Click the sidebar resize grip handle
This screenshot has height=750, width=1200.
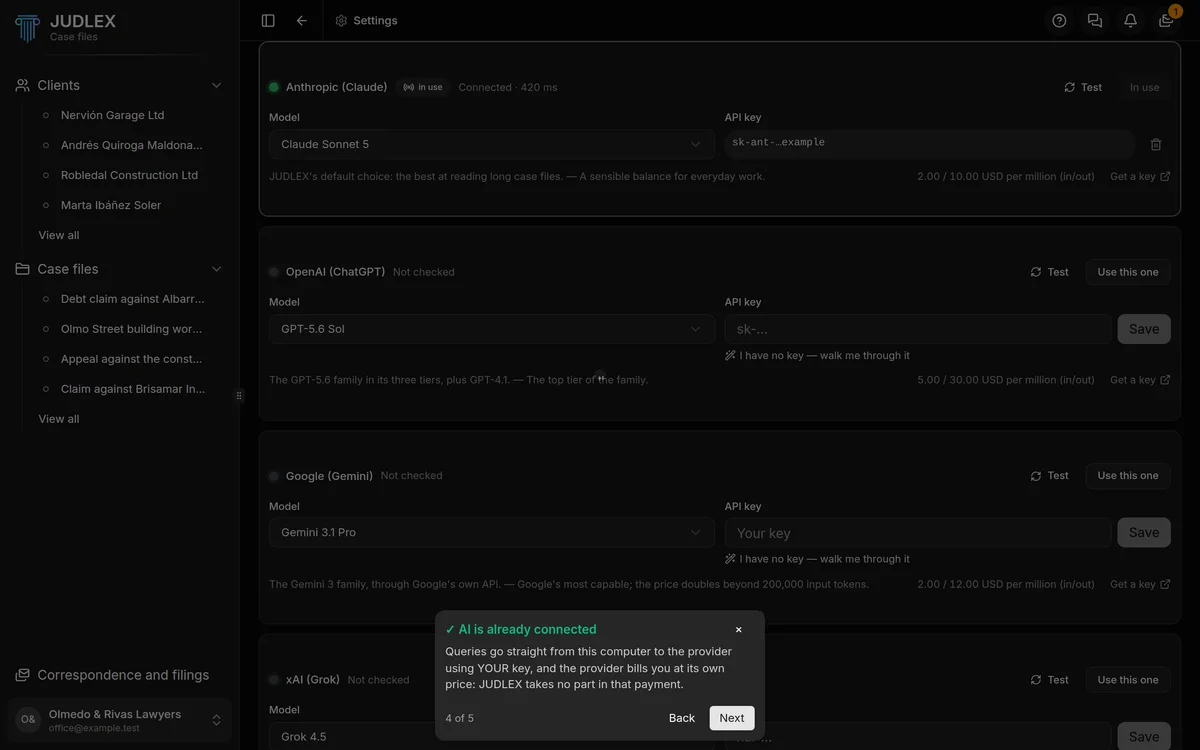pos(239,396)
